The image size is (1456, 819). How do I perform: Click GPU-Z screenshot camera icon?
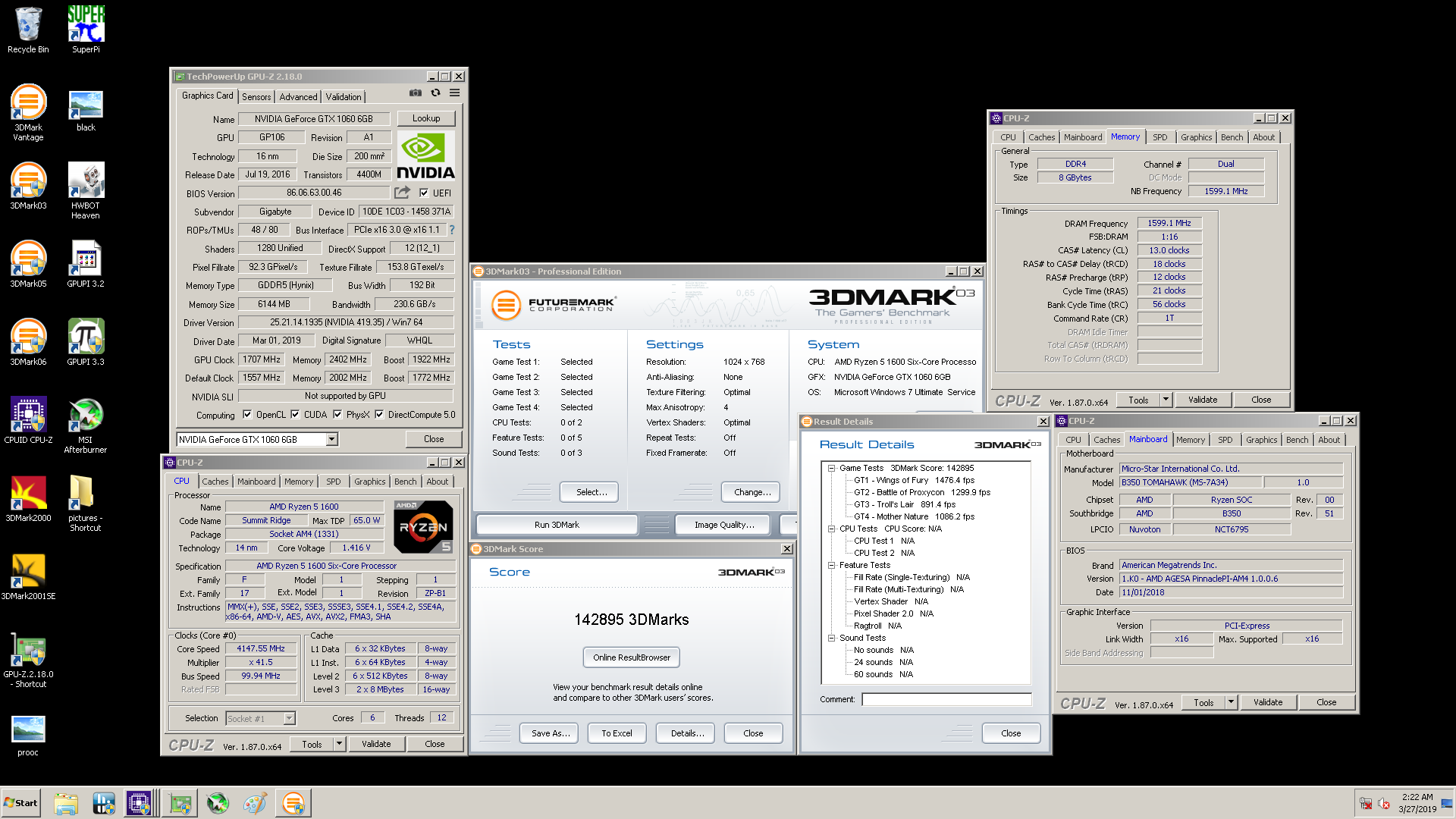point(416,93)
